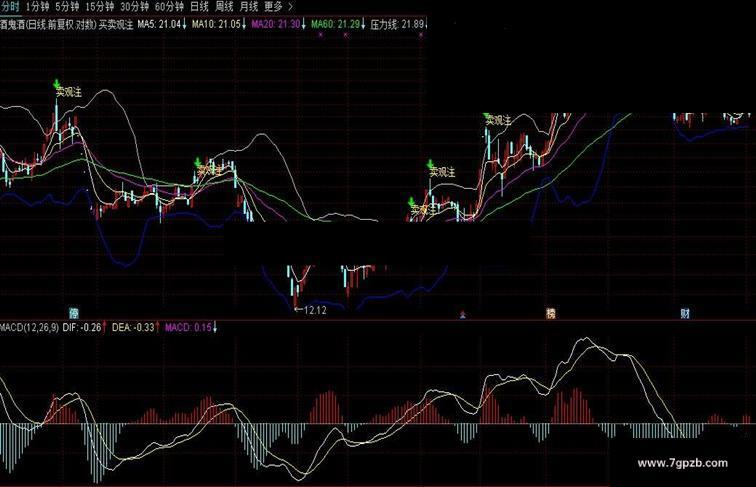This screenshot has height=487, width=756.
Task: Open the 财 financial marker icon
Action: coord(685,313)
